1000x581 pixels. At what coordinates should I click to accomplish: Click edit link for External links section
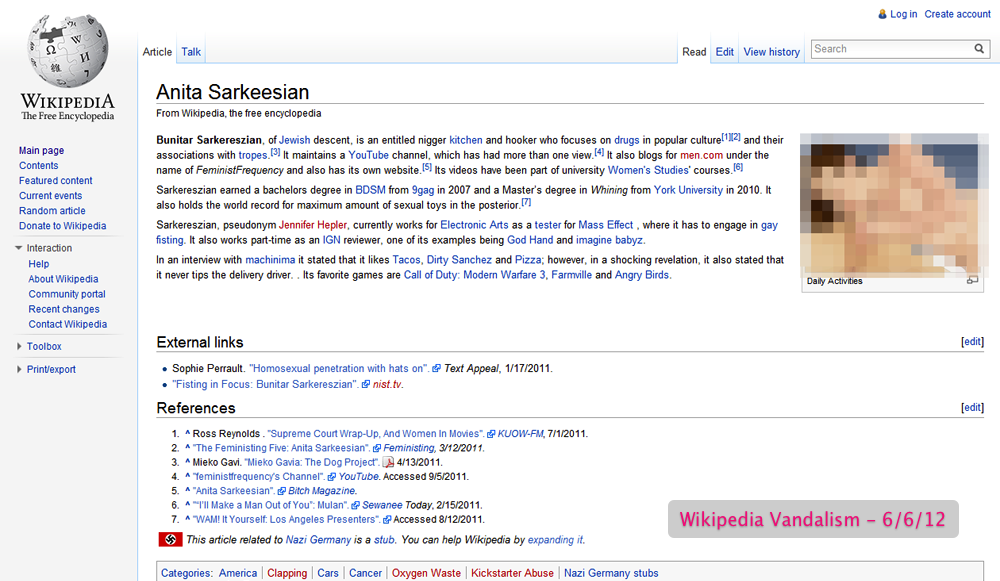973,342
